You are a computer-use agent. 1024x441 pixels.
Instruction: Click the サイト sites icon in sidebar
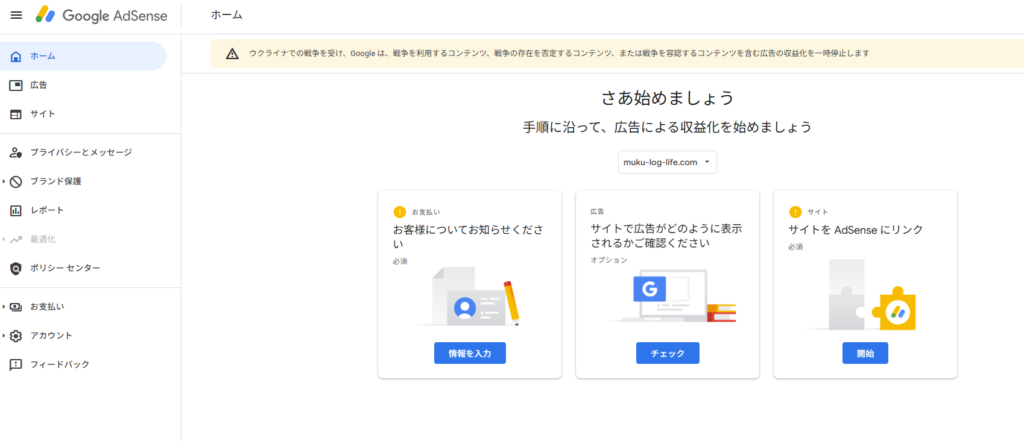(x=16, y=114)
